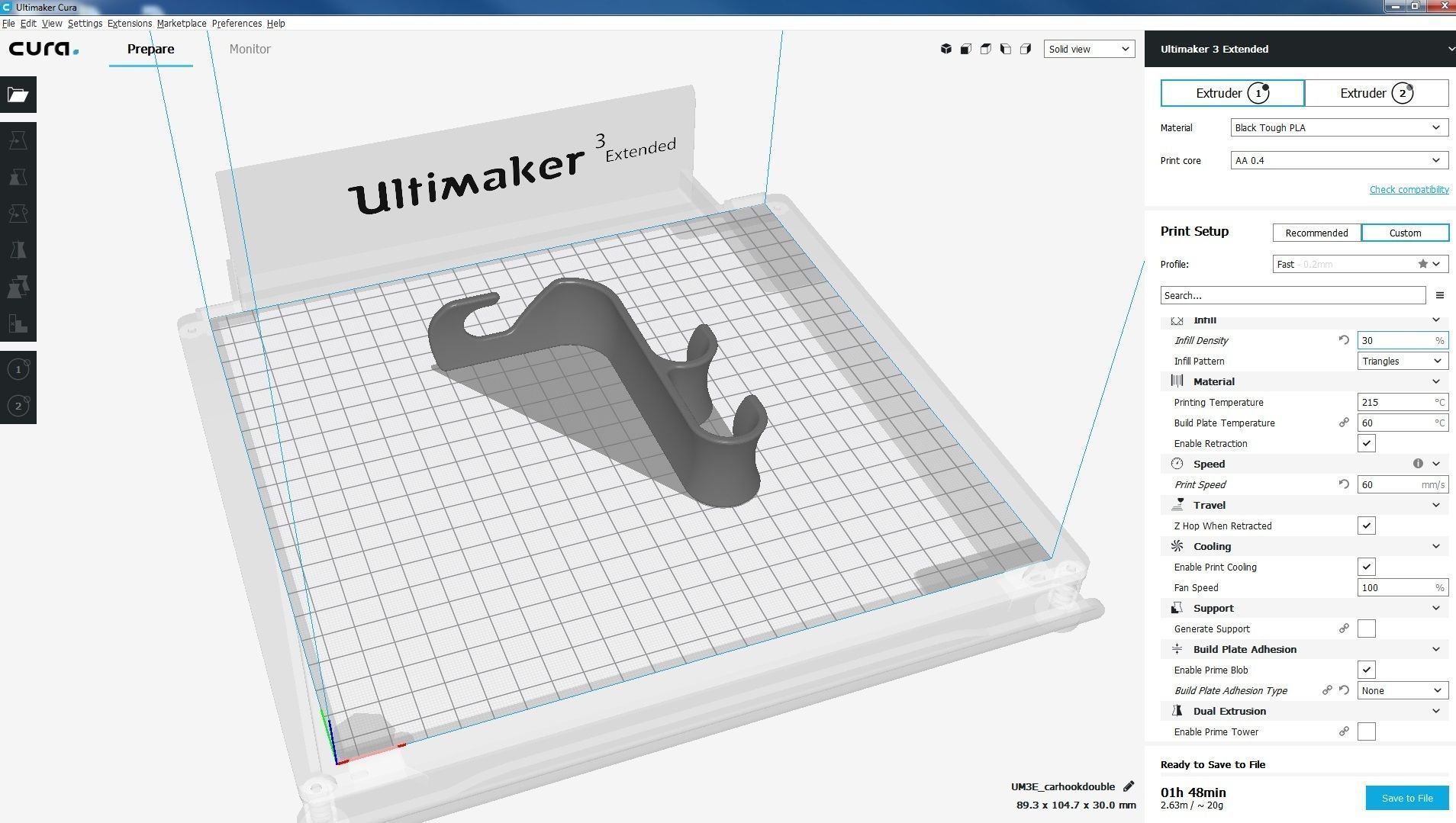Assign extruder 1 using left sidebar button
The image size is (1456, 823).
[x=18, y=370]
